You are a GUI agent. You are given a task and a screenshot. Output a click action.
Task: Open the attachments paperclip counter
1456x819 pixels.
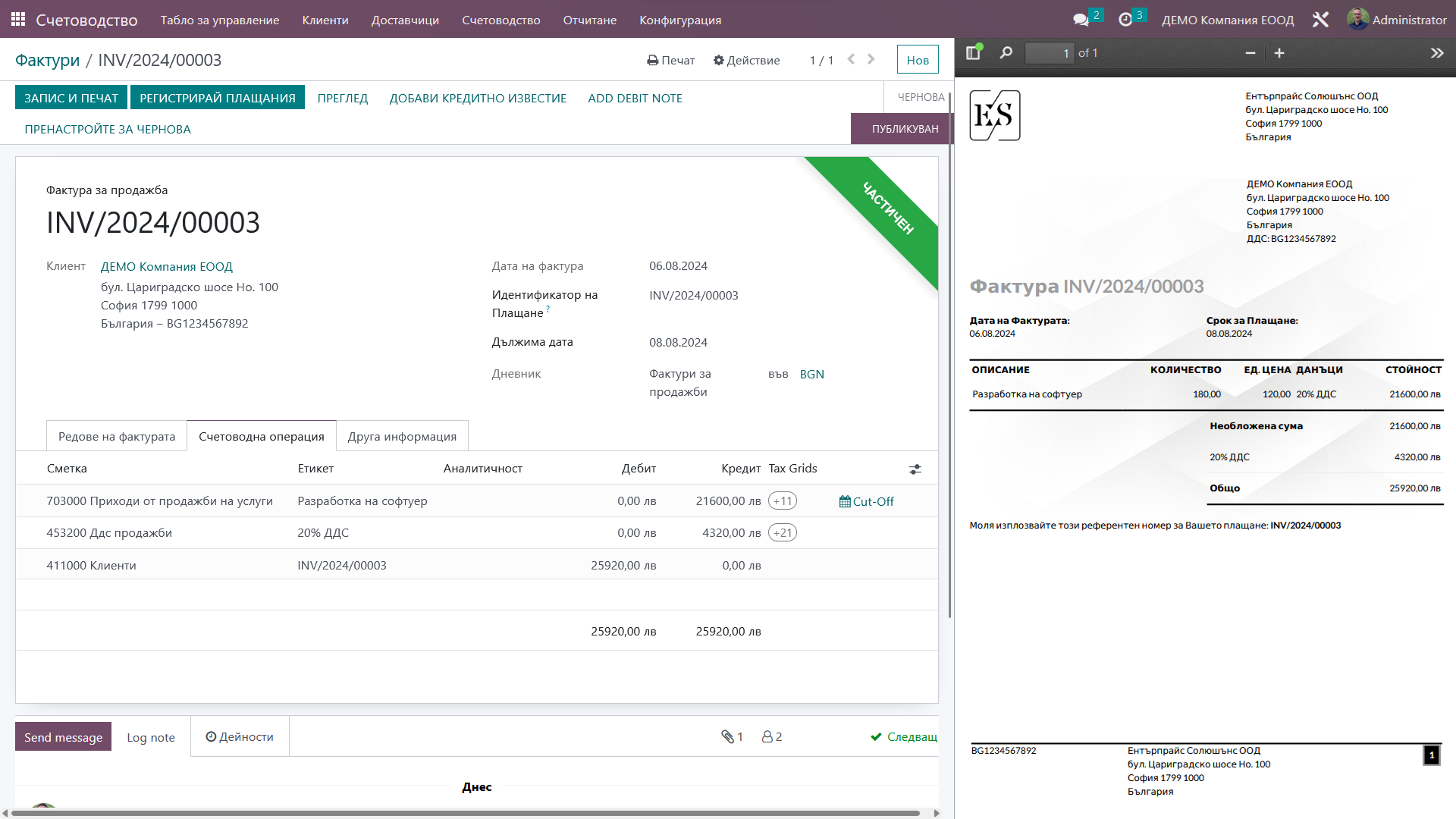(x=732, y=736)
